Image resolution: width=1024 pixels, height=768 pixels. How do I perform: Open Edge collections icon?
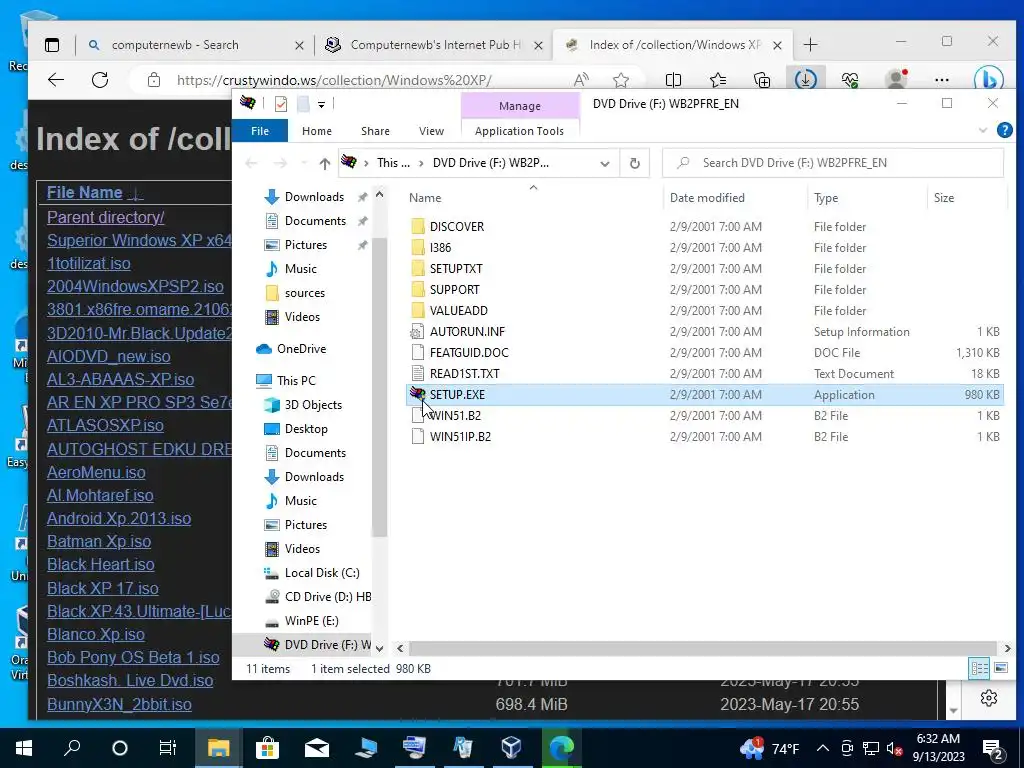pos(761,80)
